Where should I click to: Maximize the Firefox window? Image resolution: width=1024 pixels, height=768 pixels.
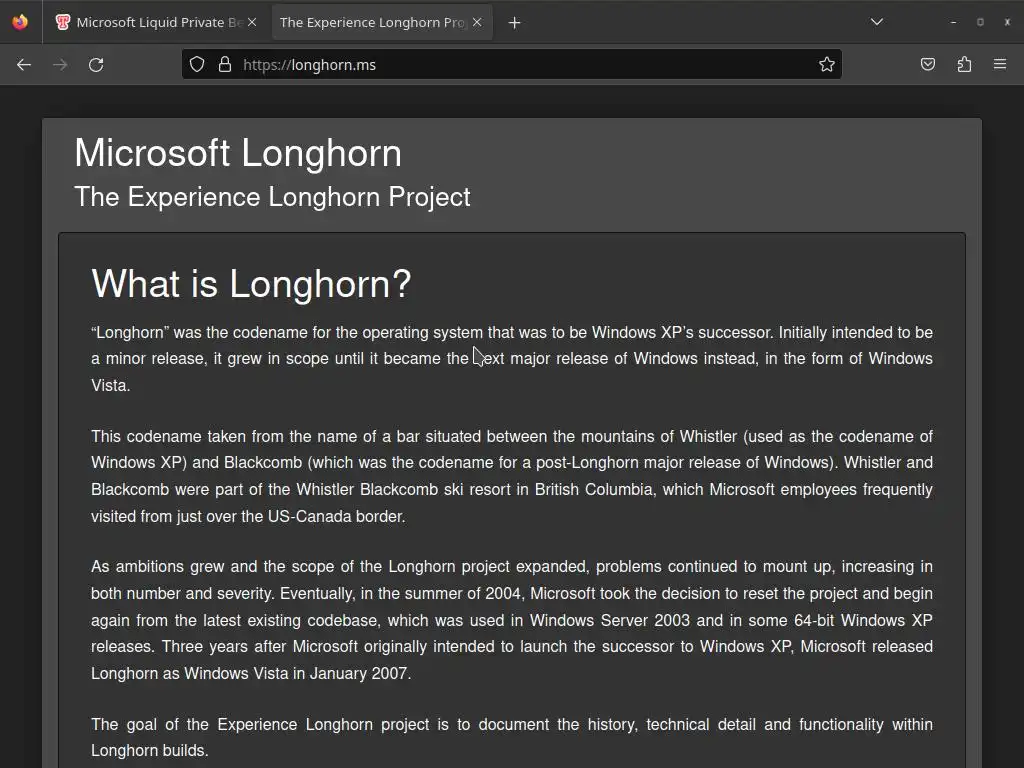click(x=980, y=22)
